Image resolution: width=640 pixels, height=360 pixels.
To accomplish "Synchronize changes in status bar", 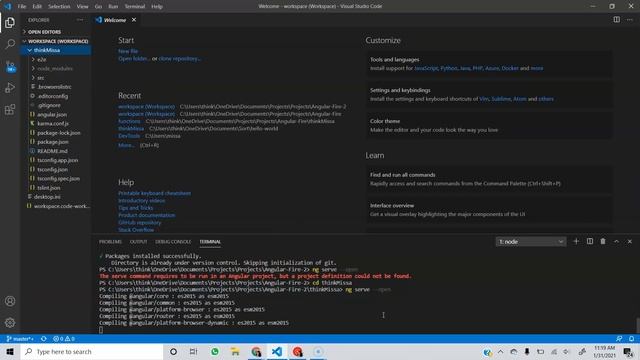I will point(44,339).
